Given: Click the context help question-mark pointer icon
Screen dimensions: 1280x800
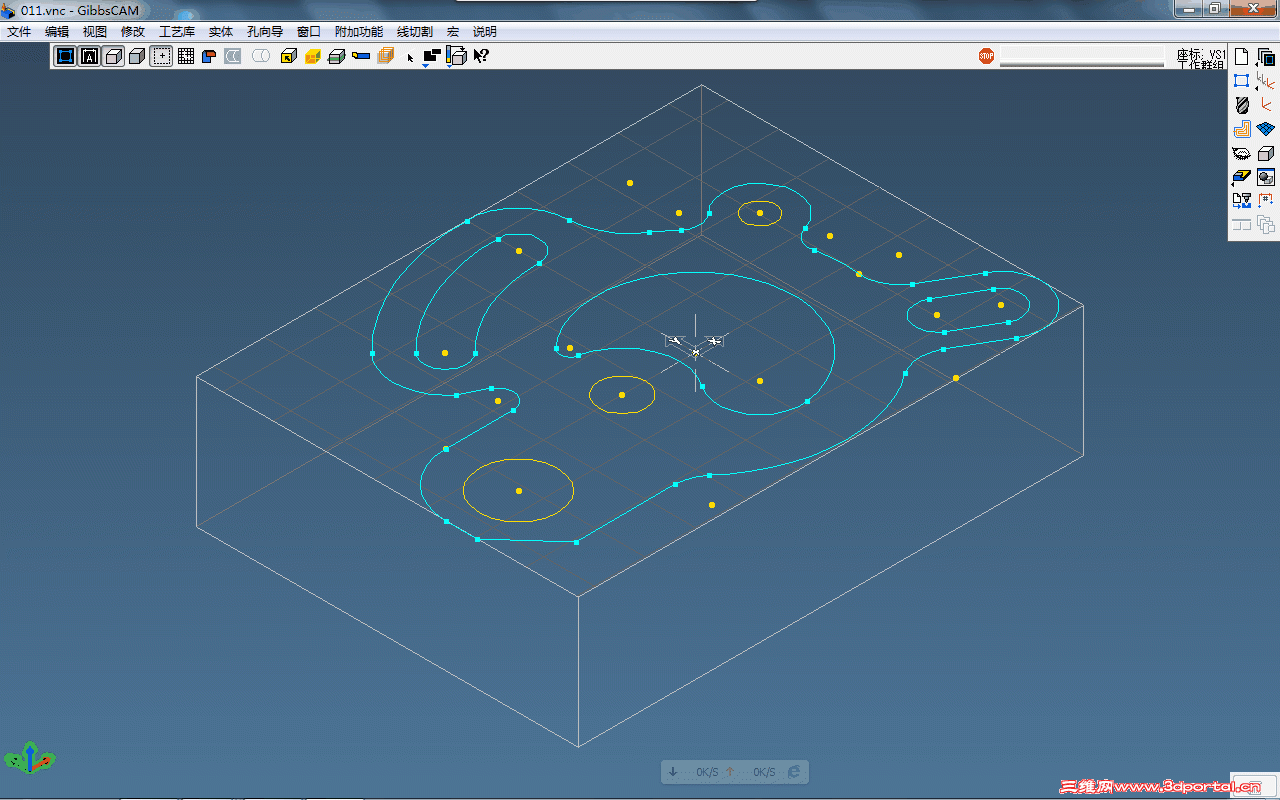Looking at the screenshot, I should [480, 56].
